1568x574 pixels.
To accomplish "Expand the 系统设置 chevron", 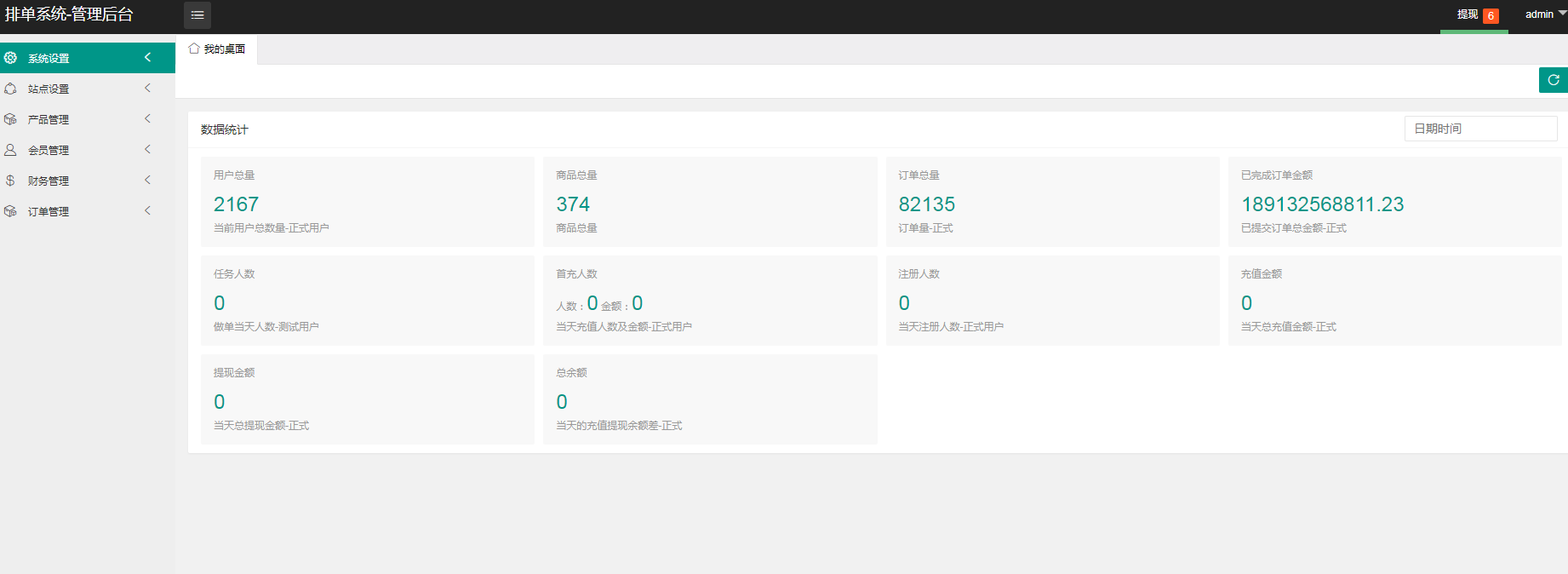I will 147,57.
